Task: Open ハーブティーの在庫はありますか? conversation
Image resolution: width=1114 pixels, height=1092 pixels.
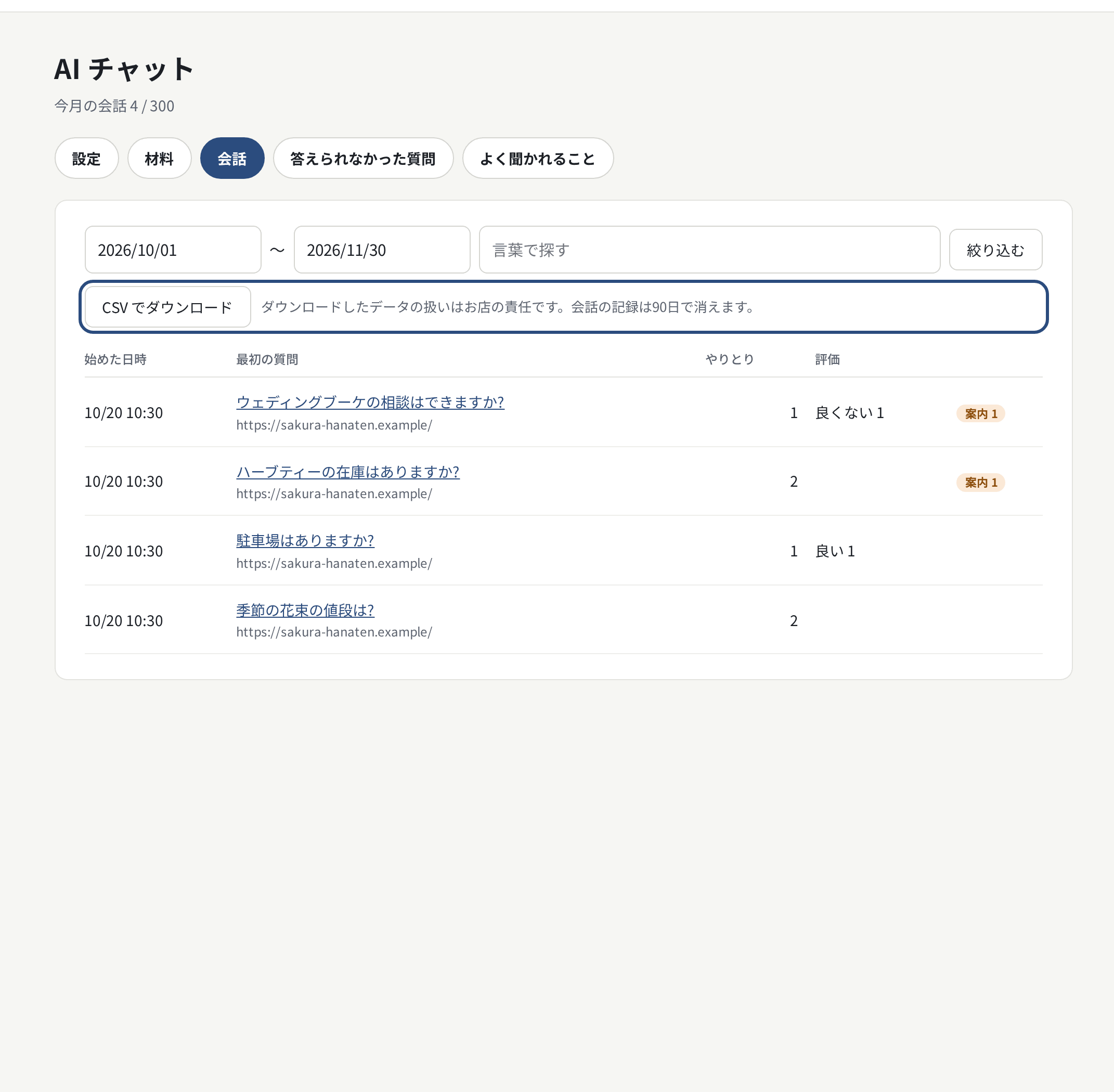Action: point(348,472)
